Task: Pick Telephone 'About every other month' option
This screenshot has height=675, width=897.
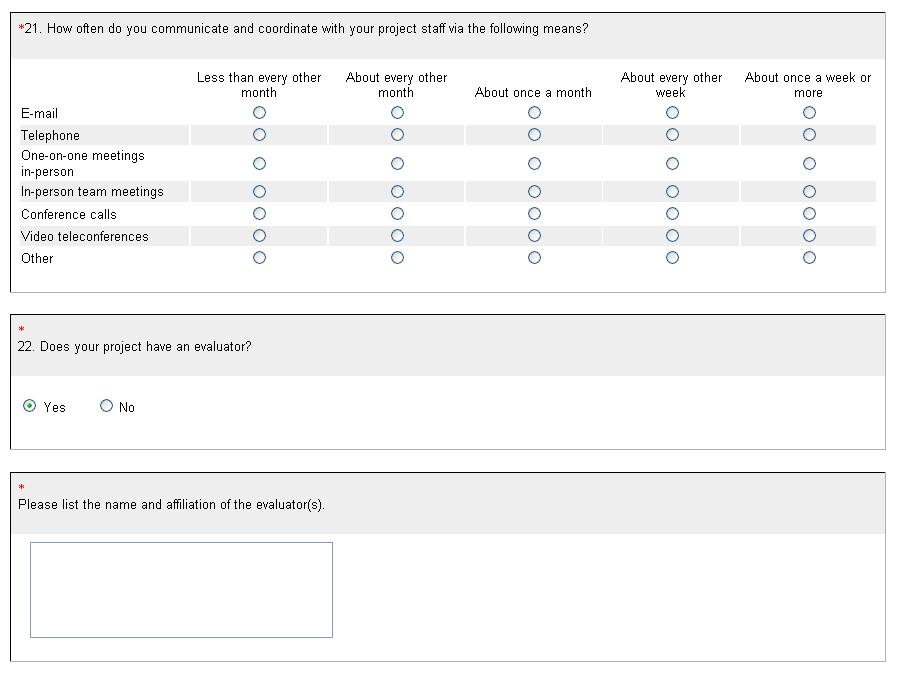Action: [x=397, y=135]
